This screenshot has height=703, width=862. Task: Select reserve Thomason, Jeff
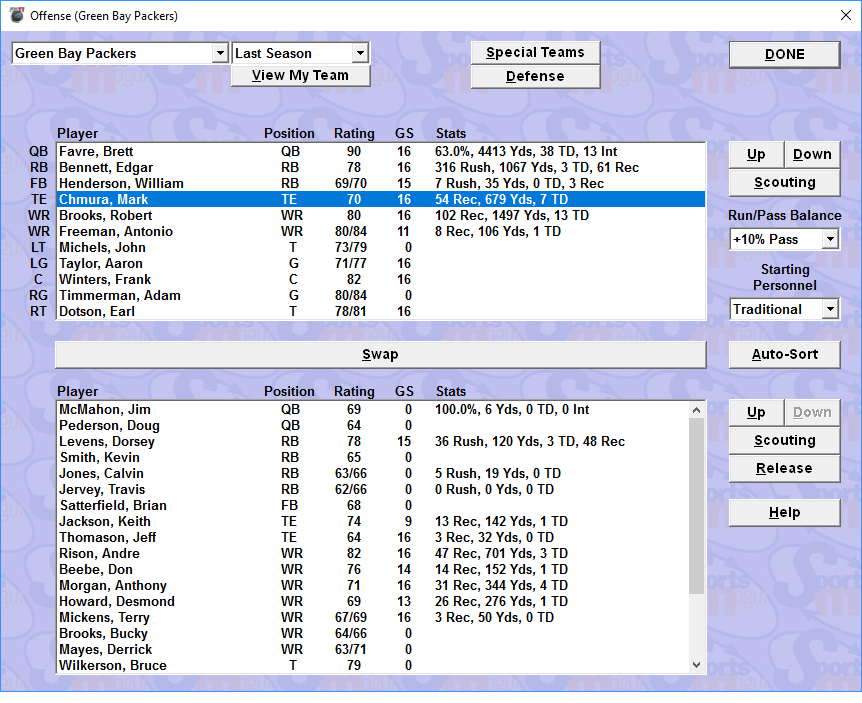pyautogui.click(x=373, y=537)
